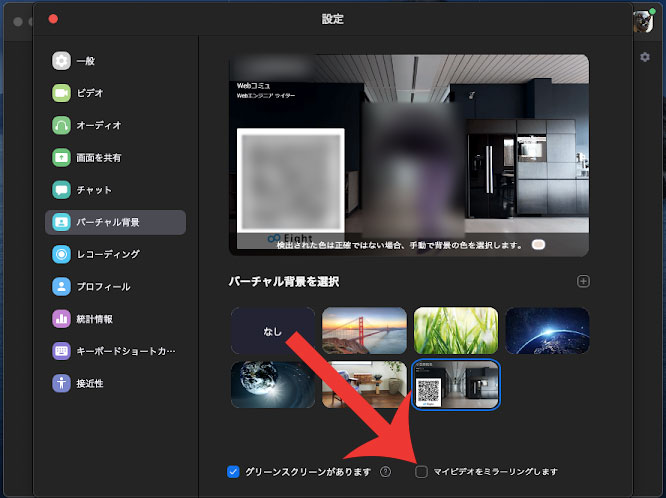Choose the living room interior background
Viewport: 666px width, 498px height.
[364, 385]
